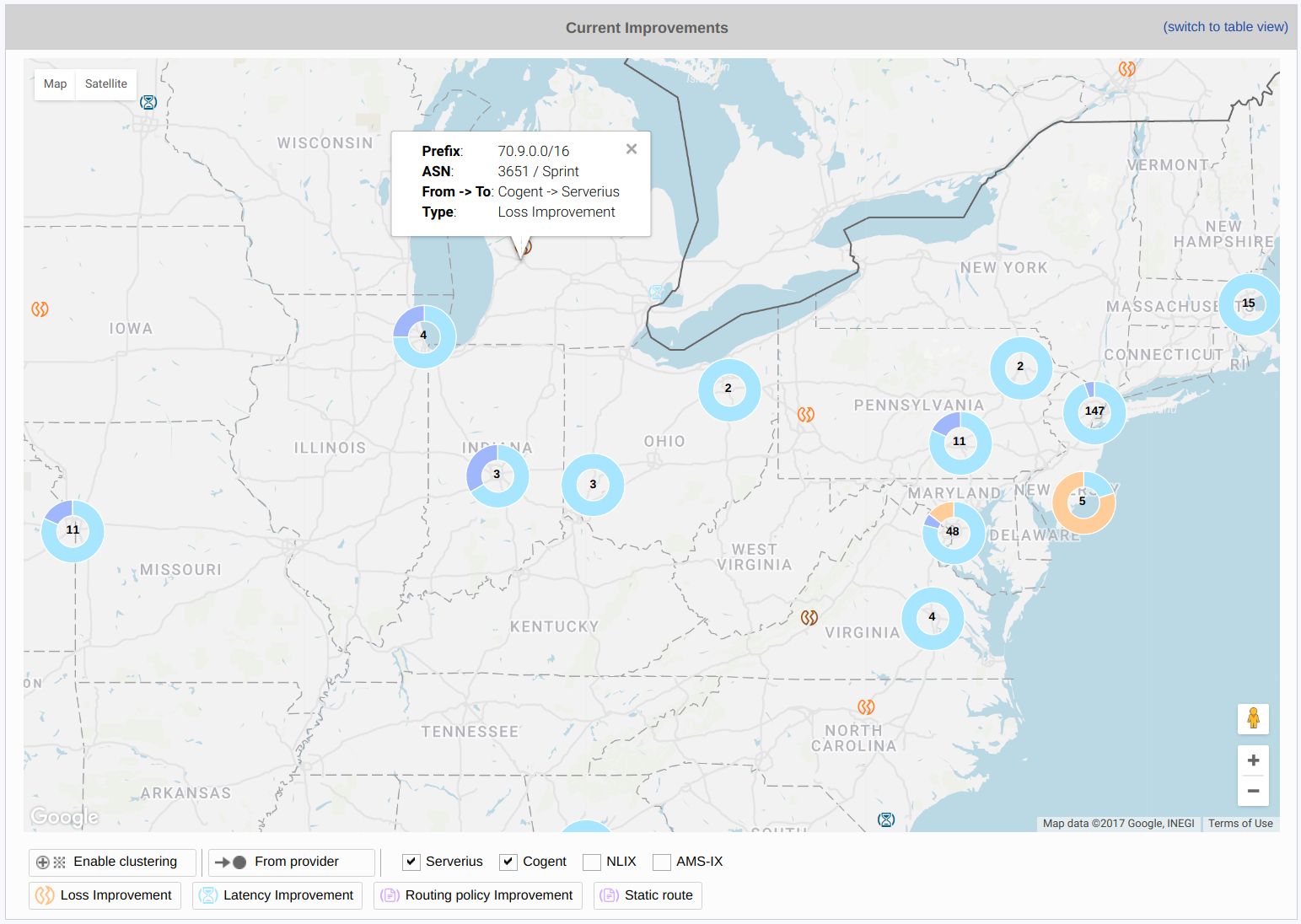Toggle Latency Improvement filter
Screen dimensions: 1301x924
(277, 895)
